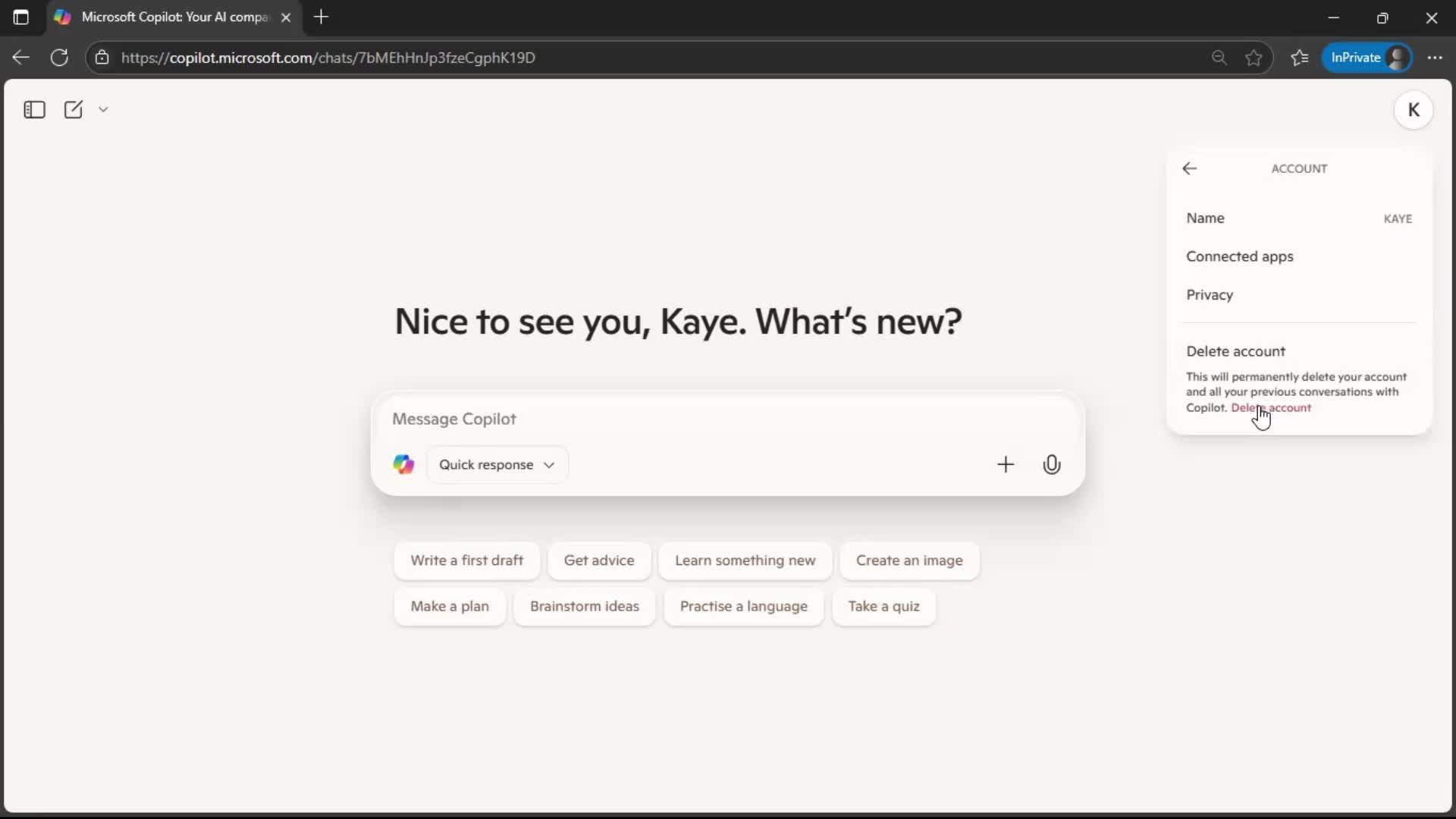Open the Quick response mode dropdown
Image resolution: width=1456 pixels, height=819 pixels.
pos(497,465)
